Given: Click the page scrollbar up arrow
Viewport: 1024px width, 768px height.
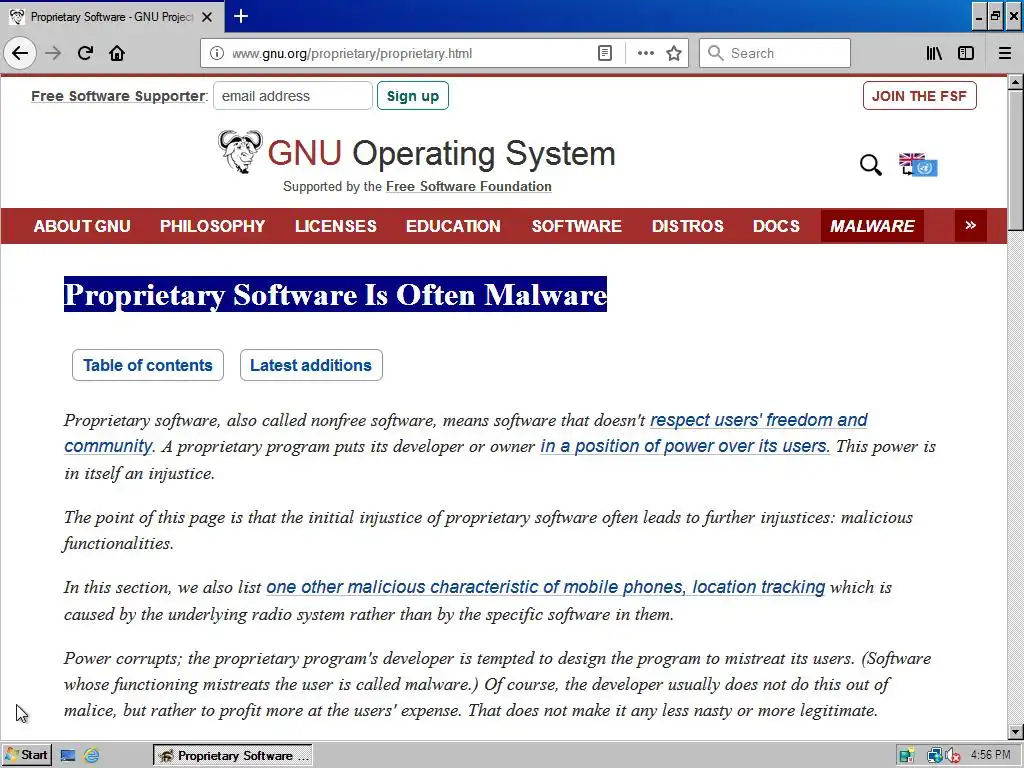Looking at the screenshot, I should pos(1015,82).
